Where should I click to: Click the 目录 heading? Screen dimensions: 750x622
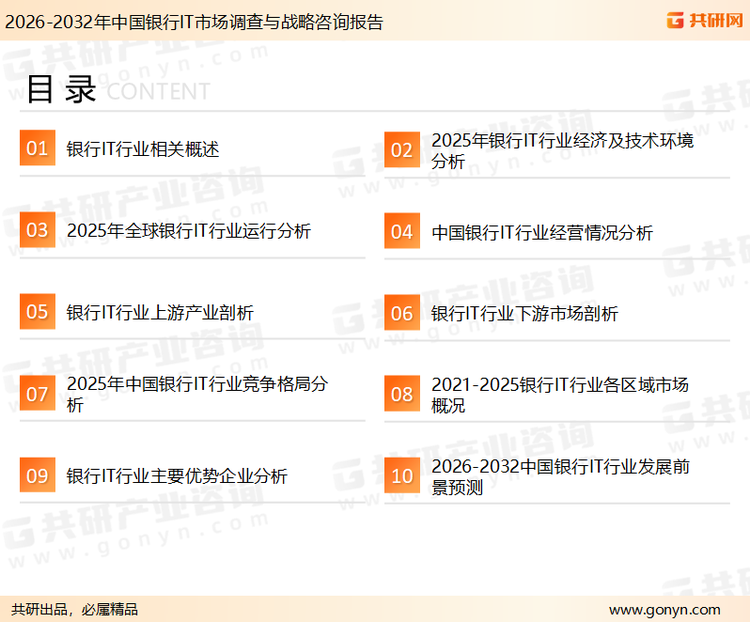pos(61,89)
